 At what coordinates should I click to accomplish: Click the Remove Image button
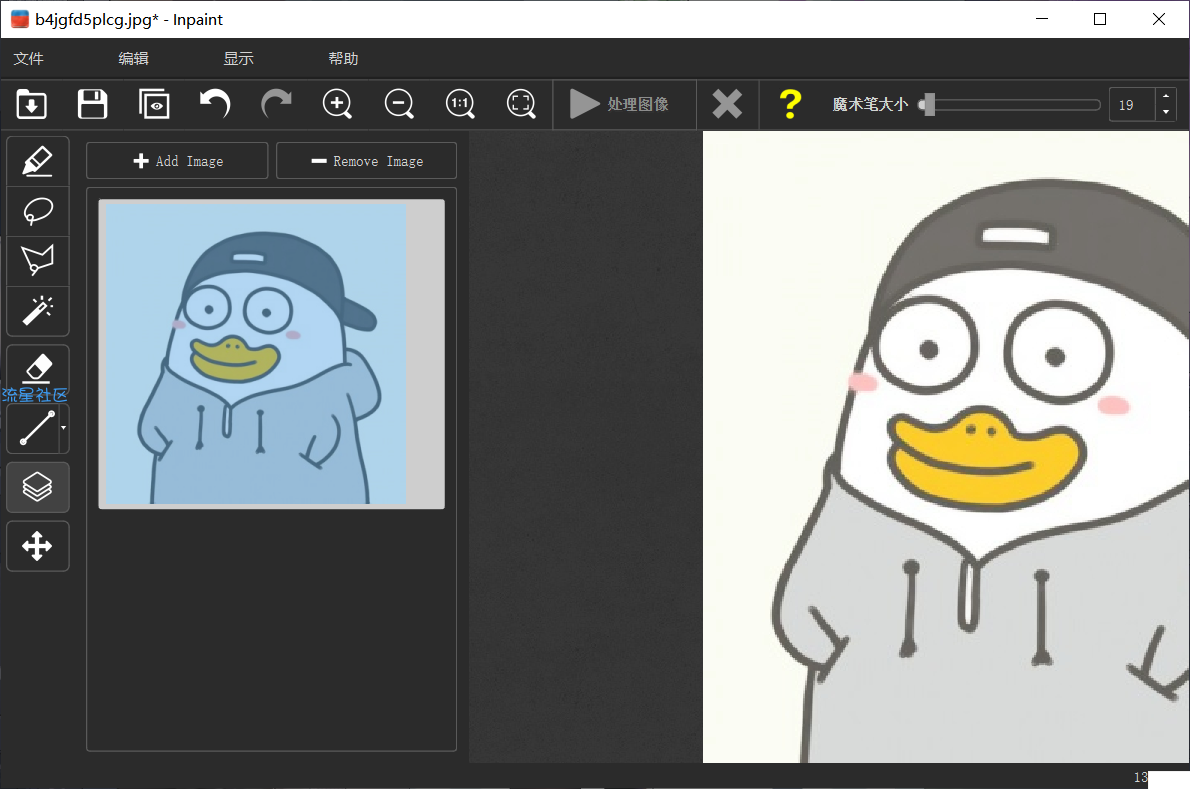(367, 161)
